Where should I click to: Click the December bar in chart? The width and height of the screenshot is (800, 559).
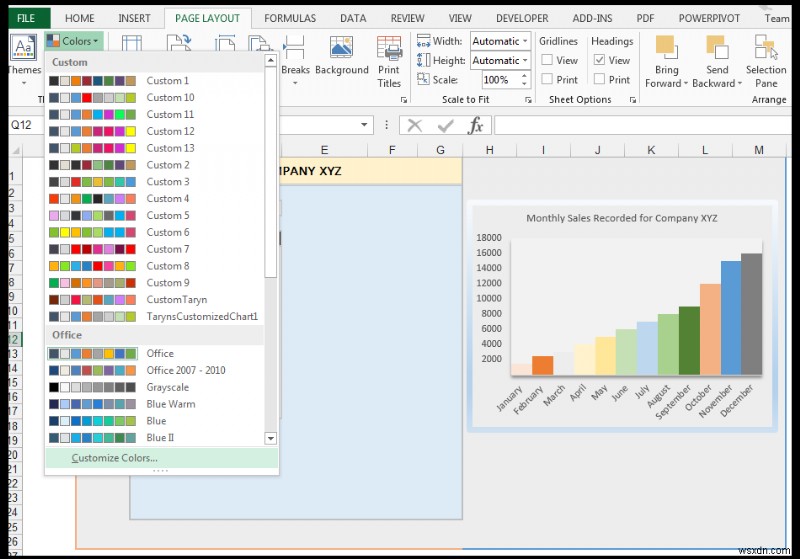coord(752,314)
